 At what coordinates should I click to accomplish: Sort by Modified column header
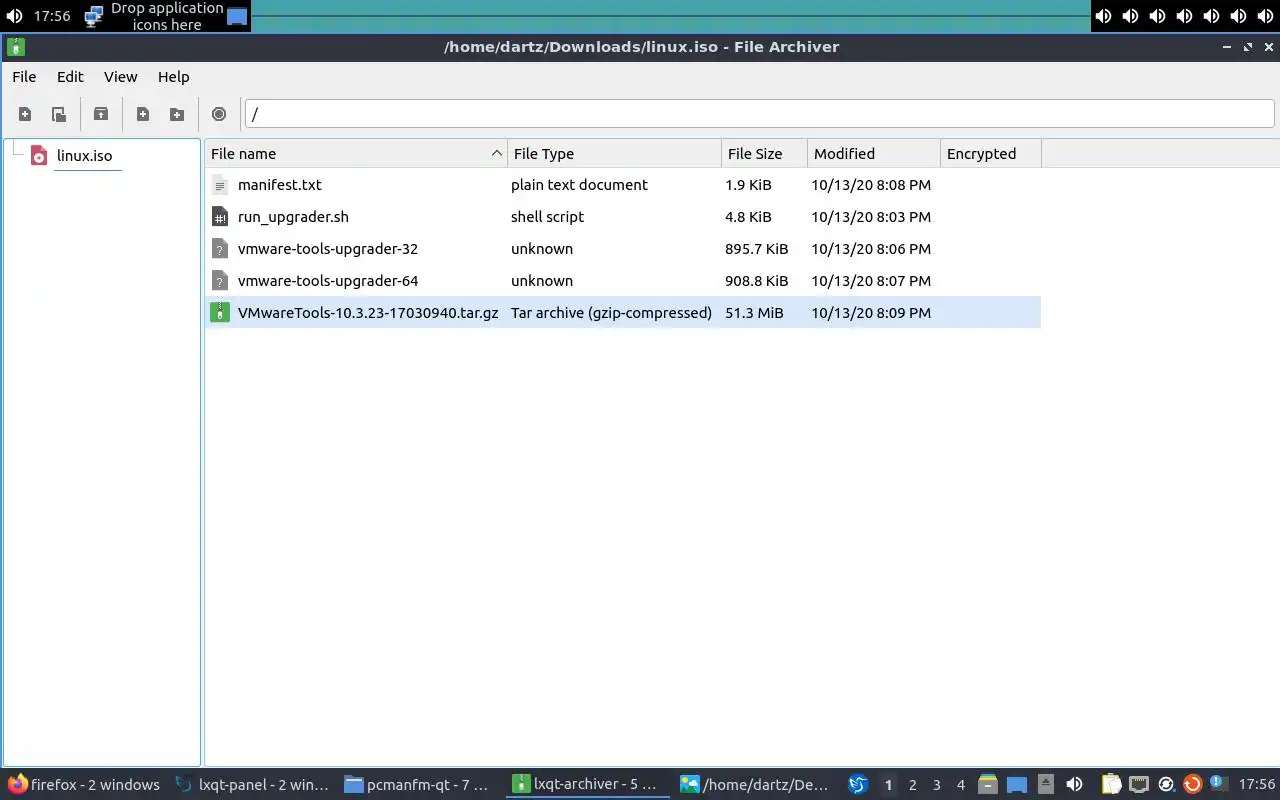coord(874,154)
